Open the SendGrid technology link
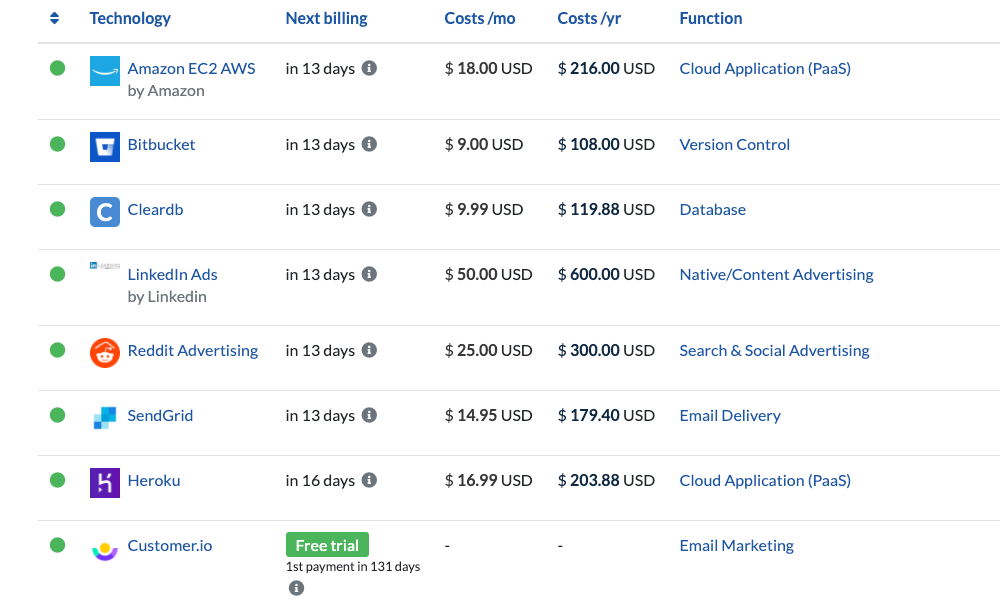The width and height of the screenshot is (1000, 600). (x=160, y=416)
